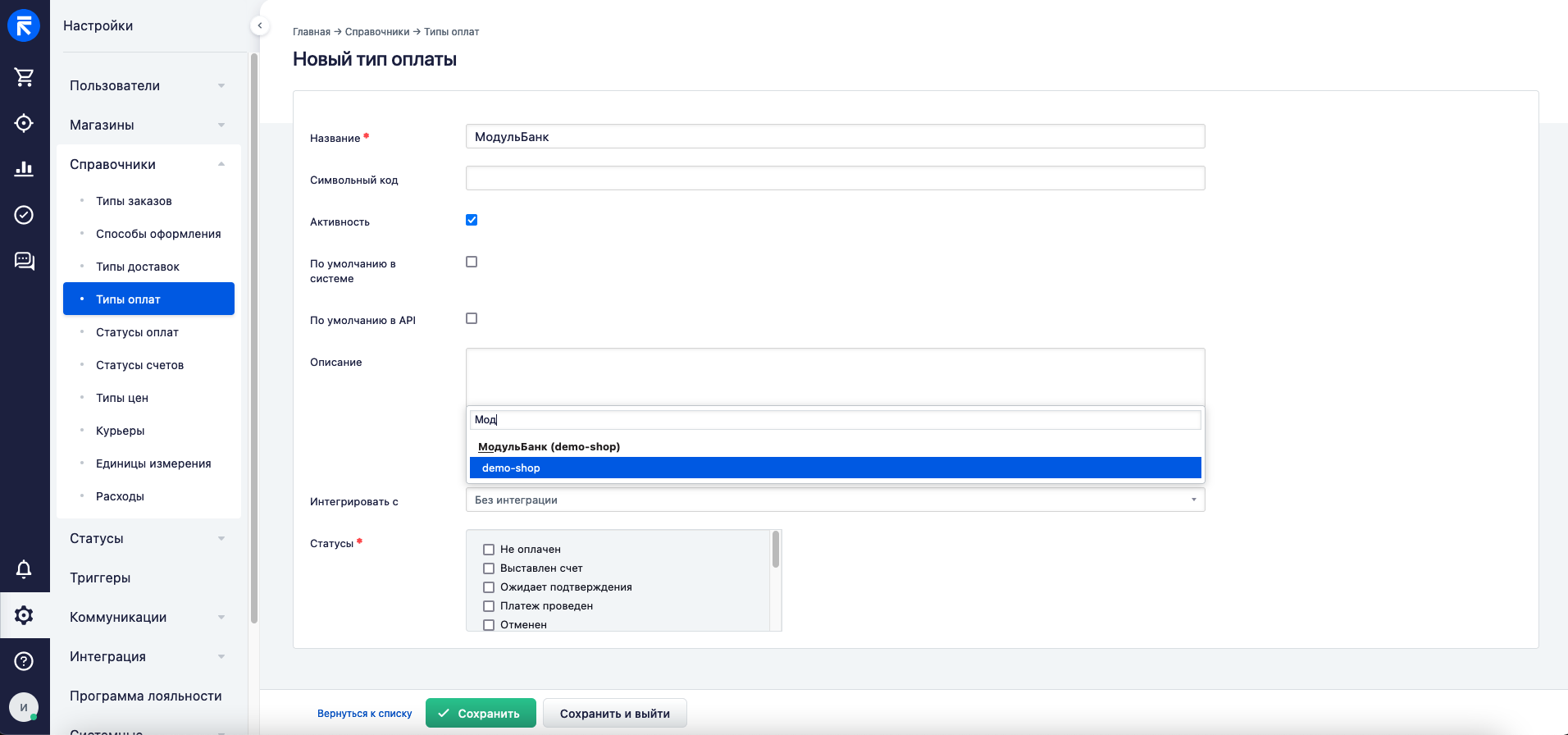This screenshot has width=1568, height=735.
Task: Expand the Интеграция section
Action: [148, 656]
